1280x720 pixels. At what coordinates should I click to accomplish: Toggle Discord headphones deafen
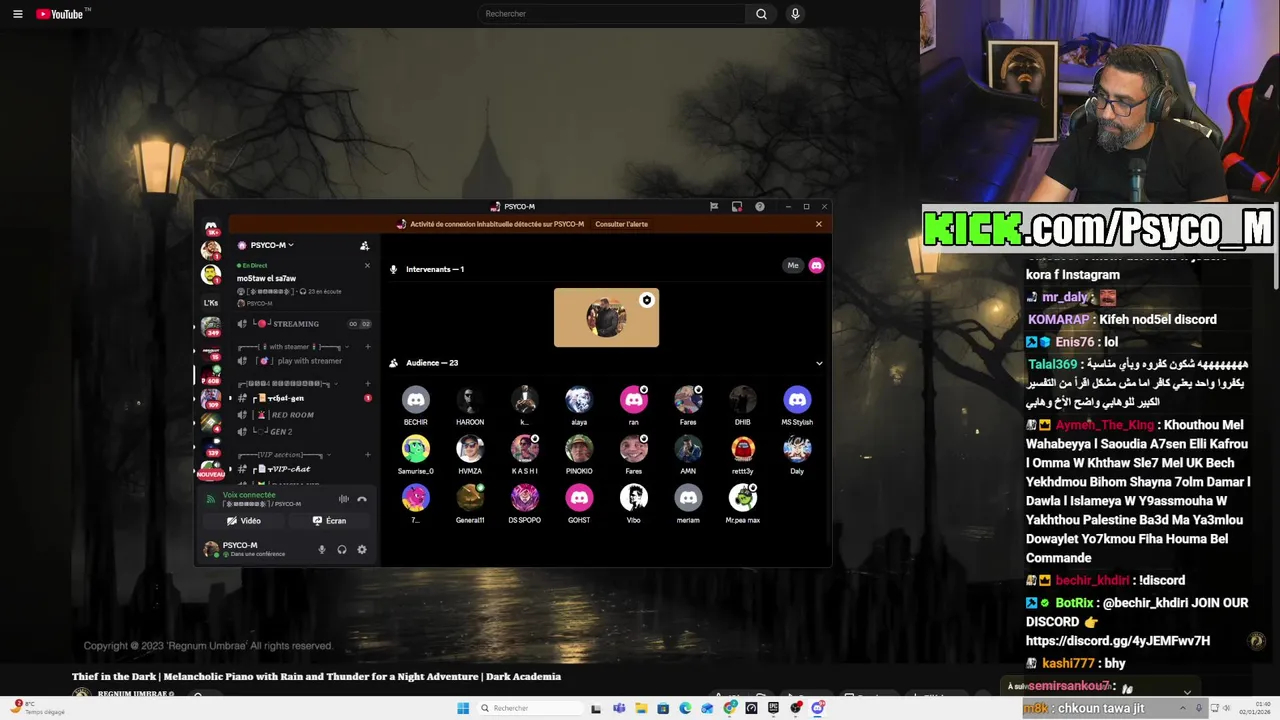342,549
